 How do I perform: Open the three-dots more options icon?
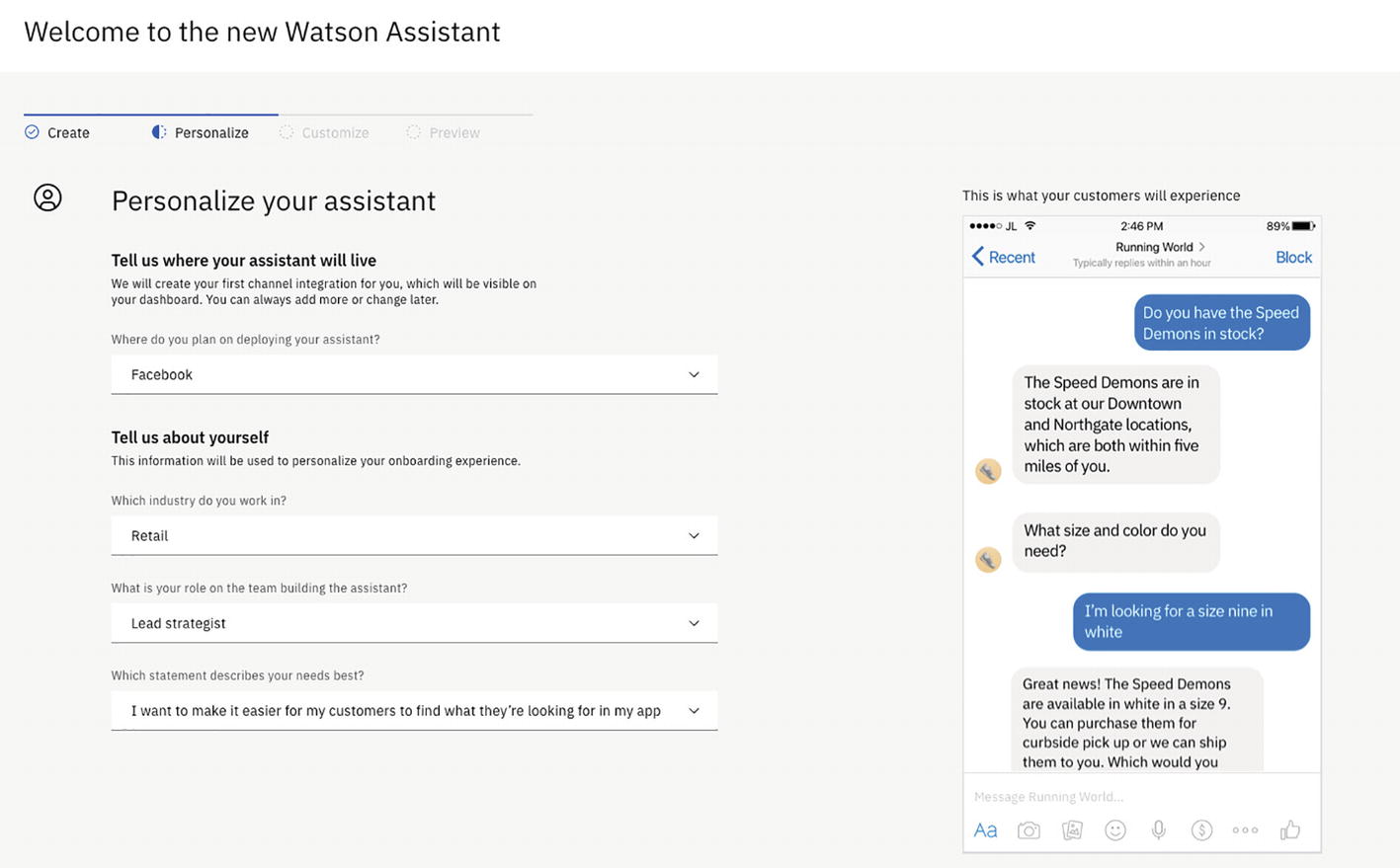coord(1245,830)
